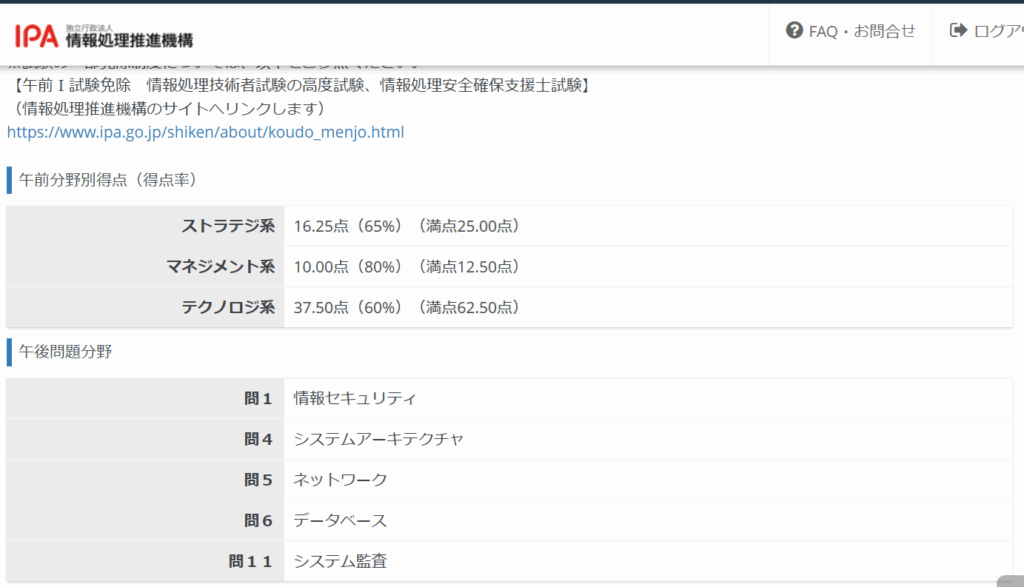Click the question mark icon beside FAQ
Image resolution: width=1024 pixels, height=587 pixels.
point(795,30)
